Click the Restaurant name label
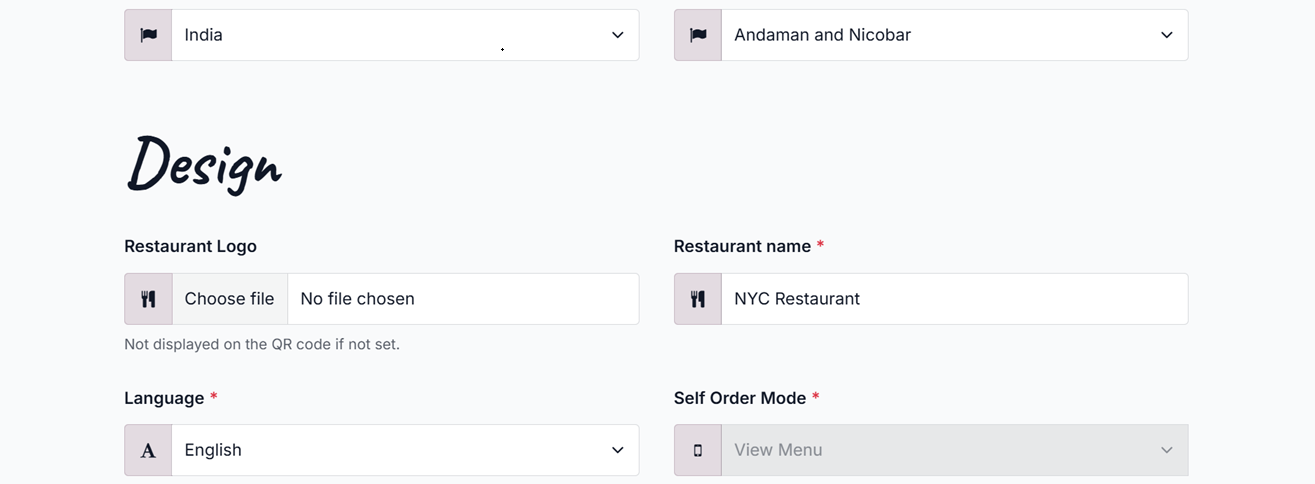Image resolution: width=1315 pixels, height=484 pixels. point(742,246)
